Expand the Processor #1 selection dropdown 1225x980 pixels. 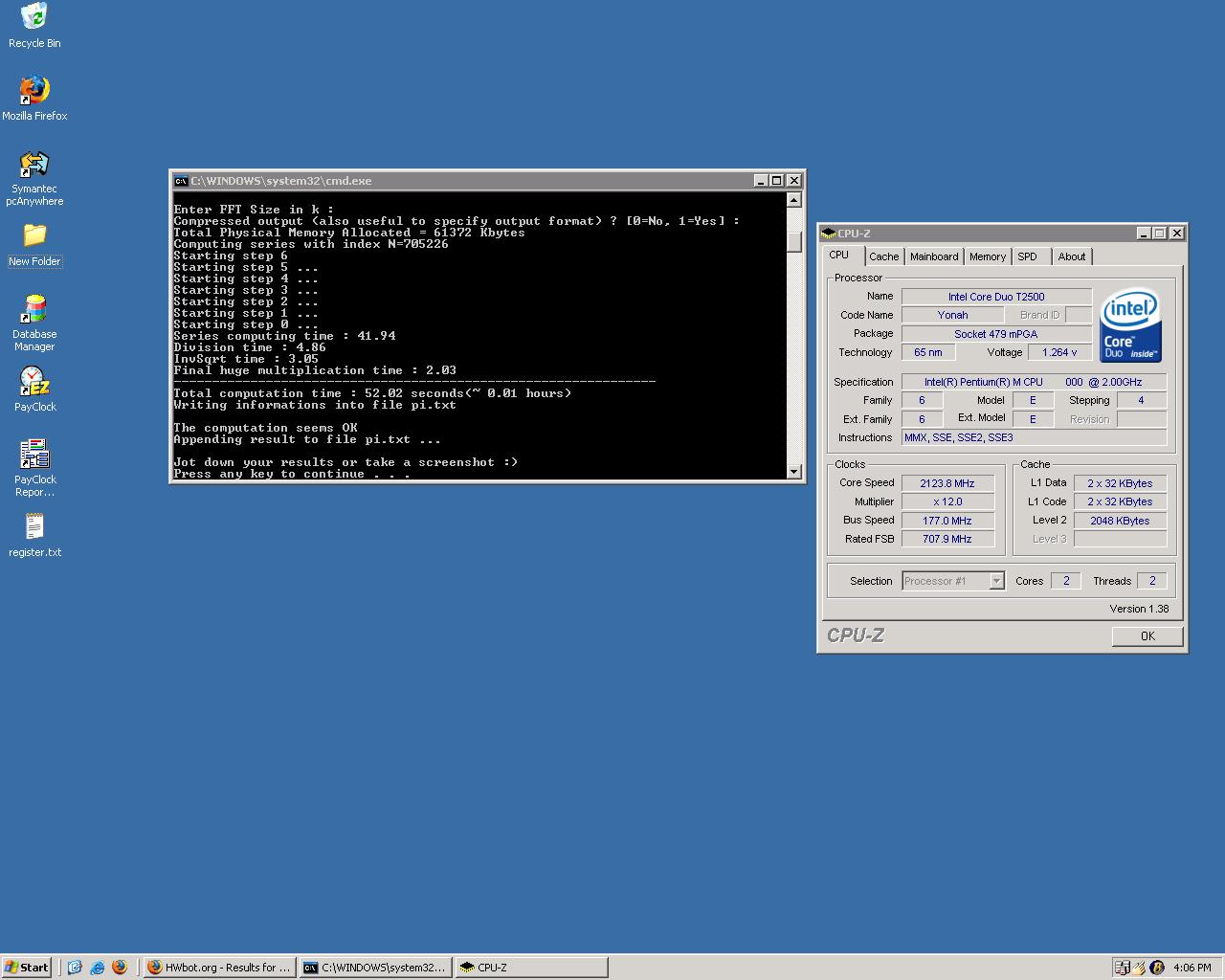[996, 581]
